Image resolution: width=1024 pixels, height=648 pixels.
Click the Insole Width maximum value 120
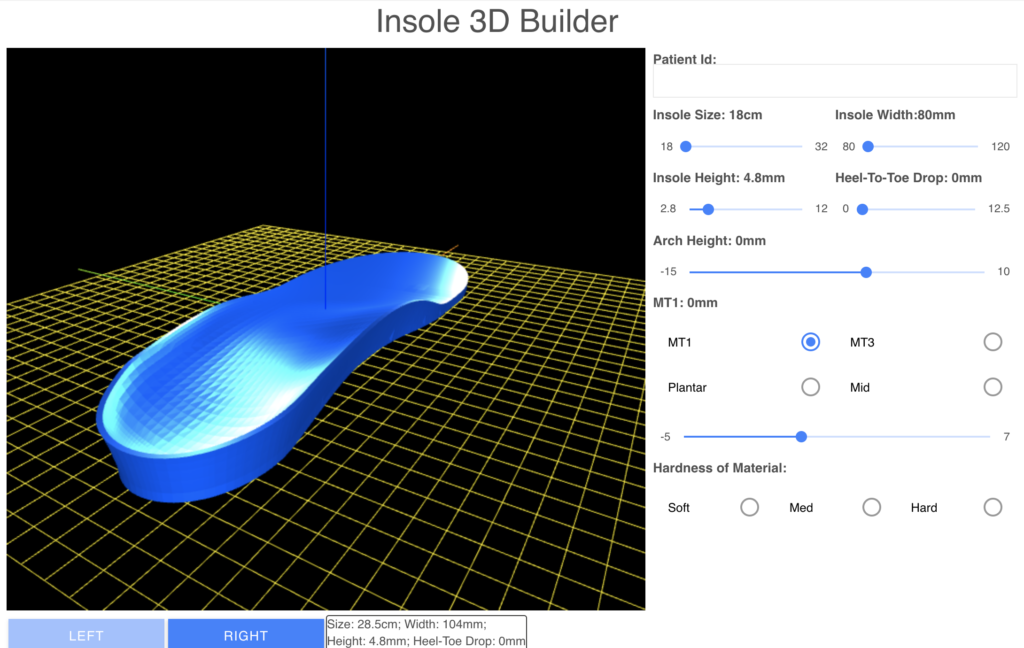(x=1000, y=146)
